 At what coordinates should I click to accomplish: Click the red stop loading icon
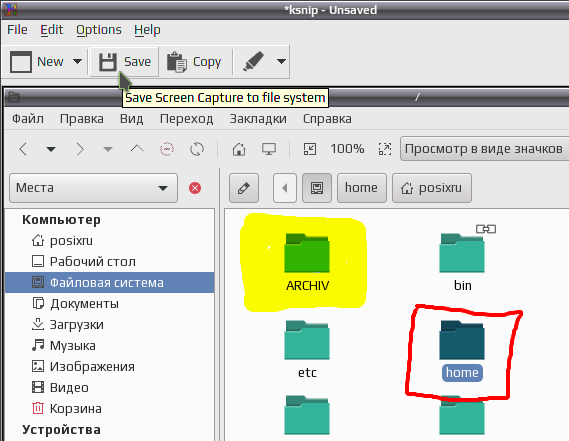pos(167,149)
